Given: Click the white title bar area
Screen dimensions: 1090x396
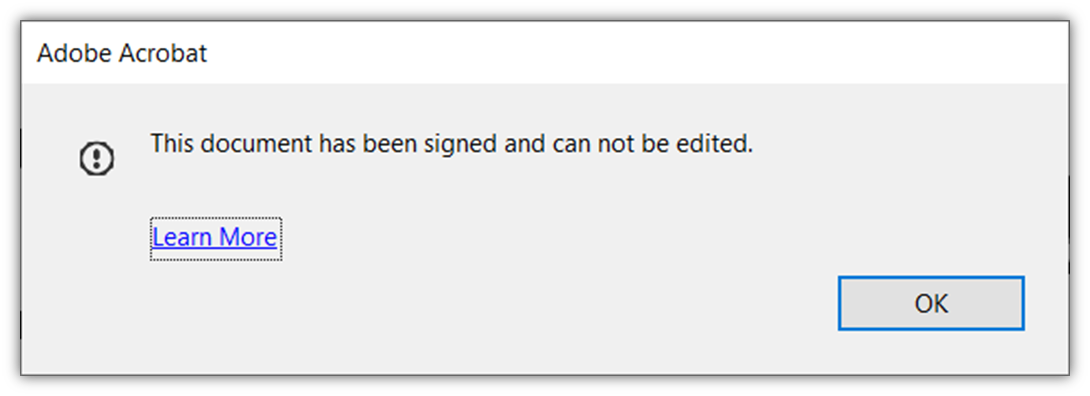Looking at the screenshot, I should pos(626,53).
